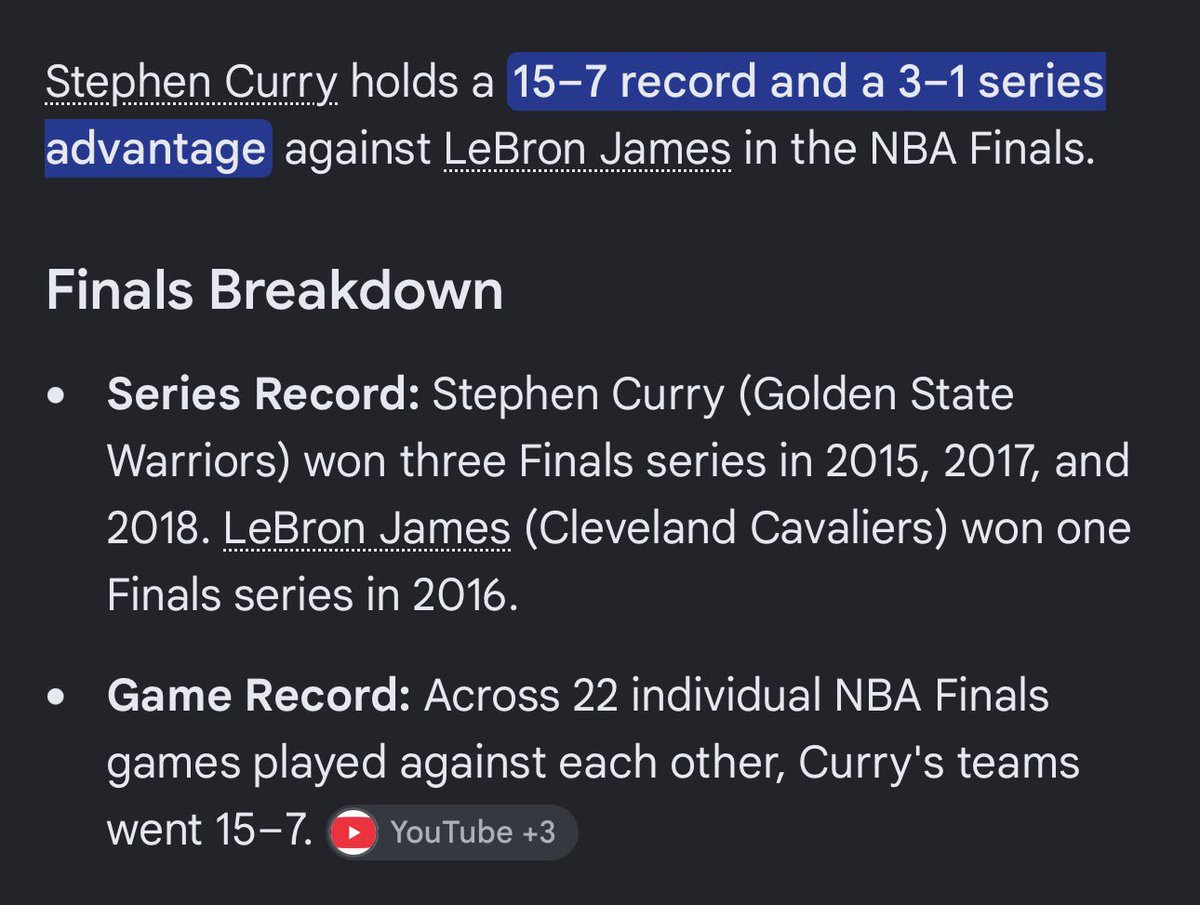Click "Across 22 individual NBA Finals" text
This screenshot has width=1200, height=905.
pyautogui.click(x=736, y=696)
